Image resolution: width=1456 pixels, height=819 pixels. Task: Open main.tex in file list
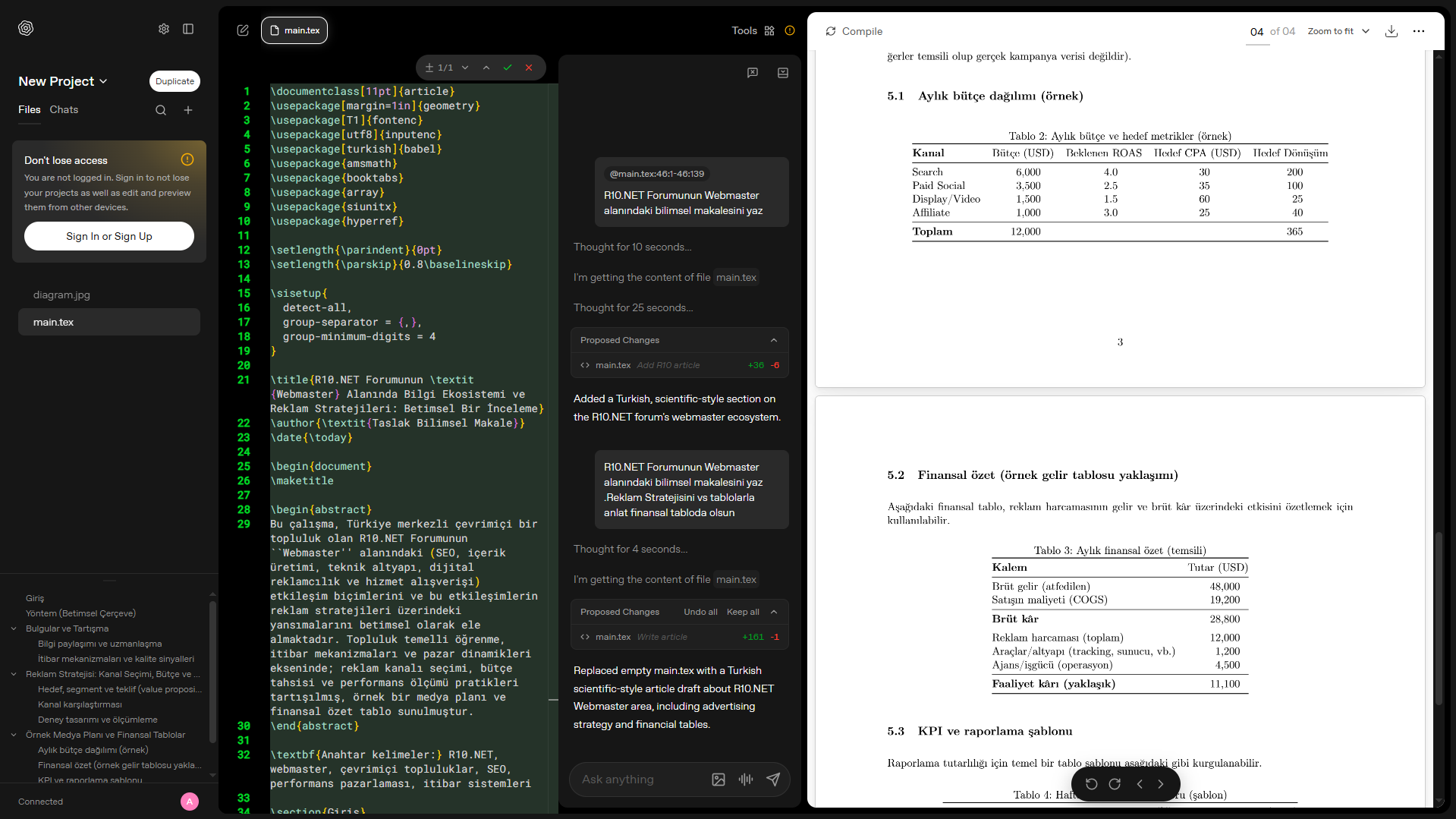pyautogui.click(x=109, y=322)
